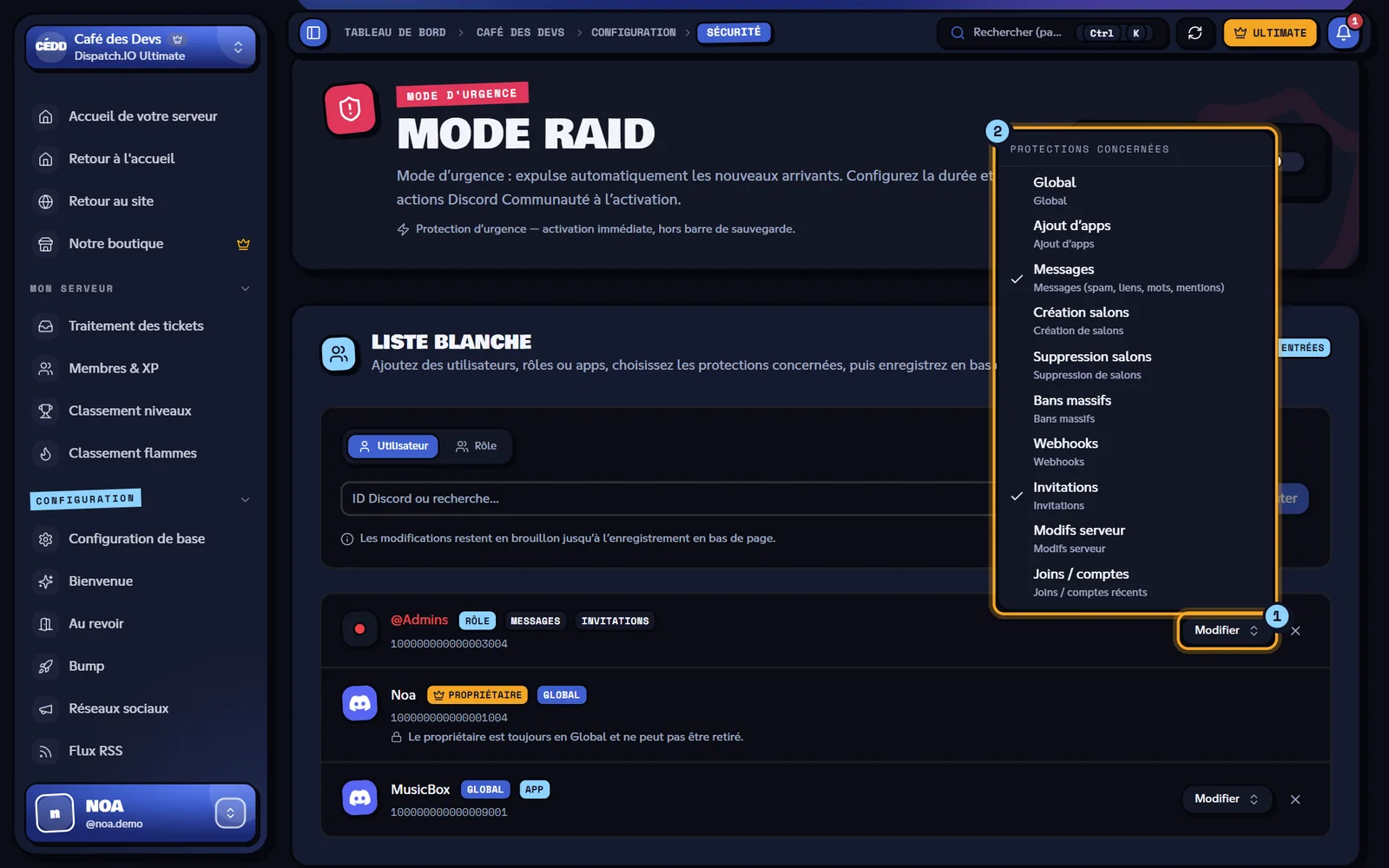Open Classement niveaux
The width and height of the screenshot is (1389, 868).
[x=142, y=411]
